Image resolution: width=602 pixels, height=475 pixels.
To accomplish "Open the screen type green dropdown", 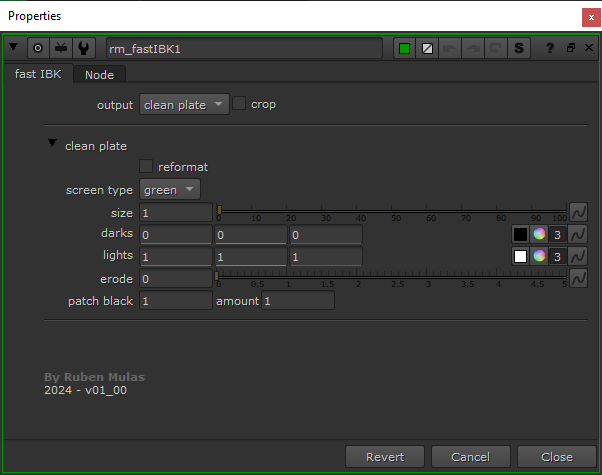I will (x=169, y=189).
